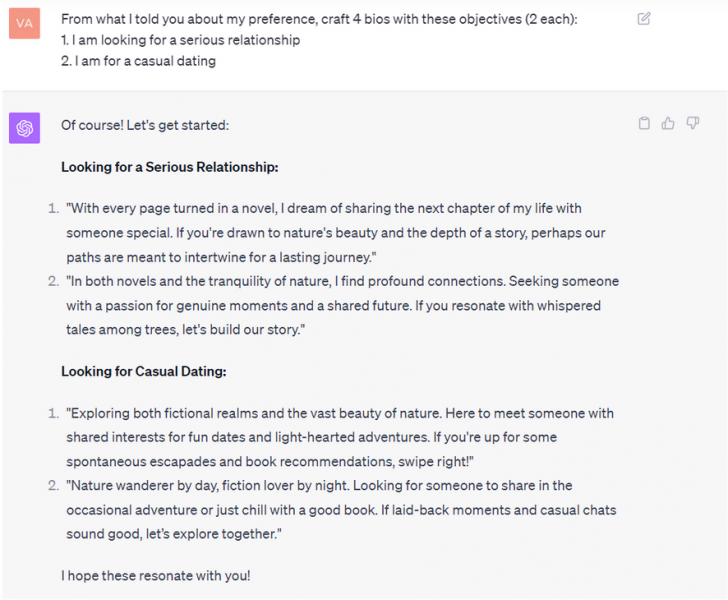Click the line "I am looking for a serious relationship"
This screenshot has width=728, height=600.
[x=186, y=40]
